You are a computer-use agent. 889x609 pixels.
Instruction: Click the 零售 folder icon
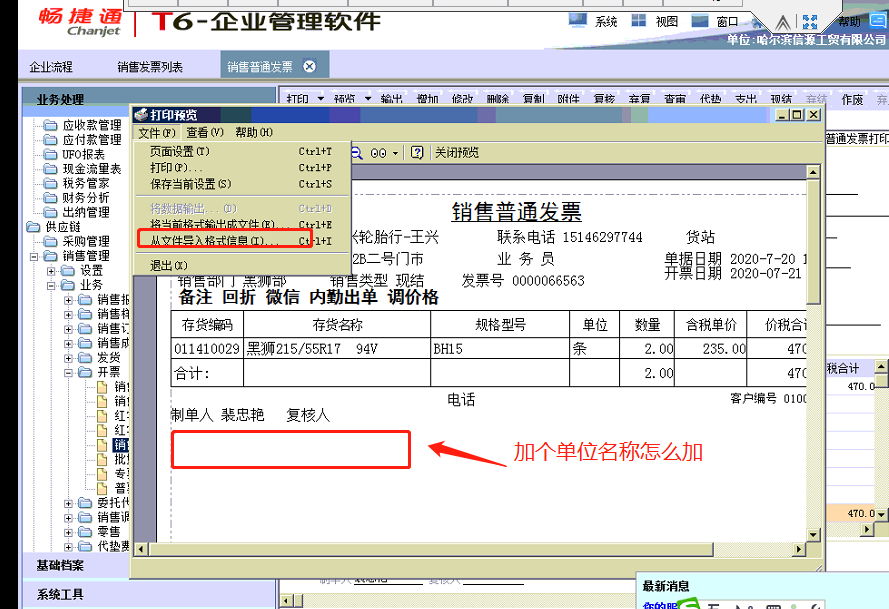pos(85,532)
